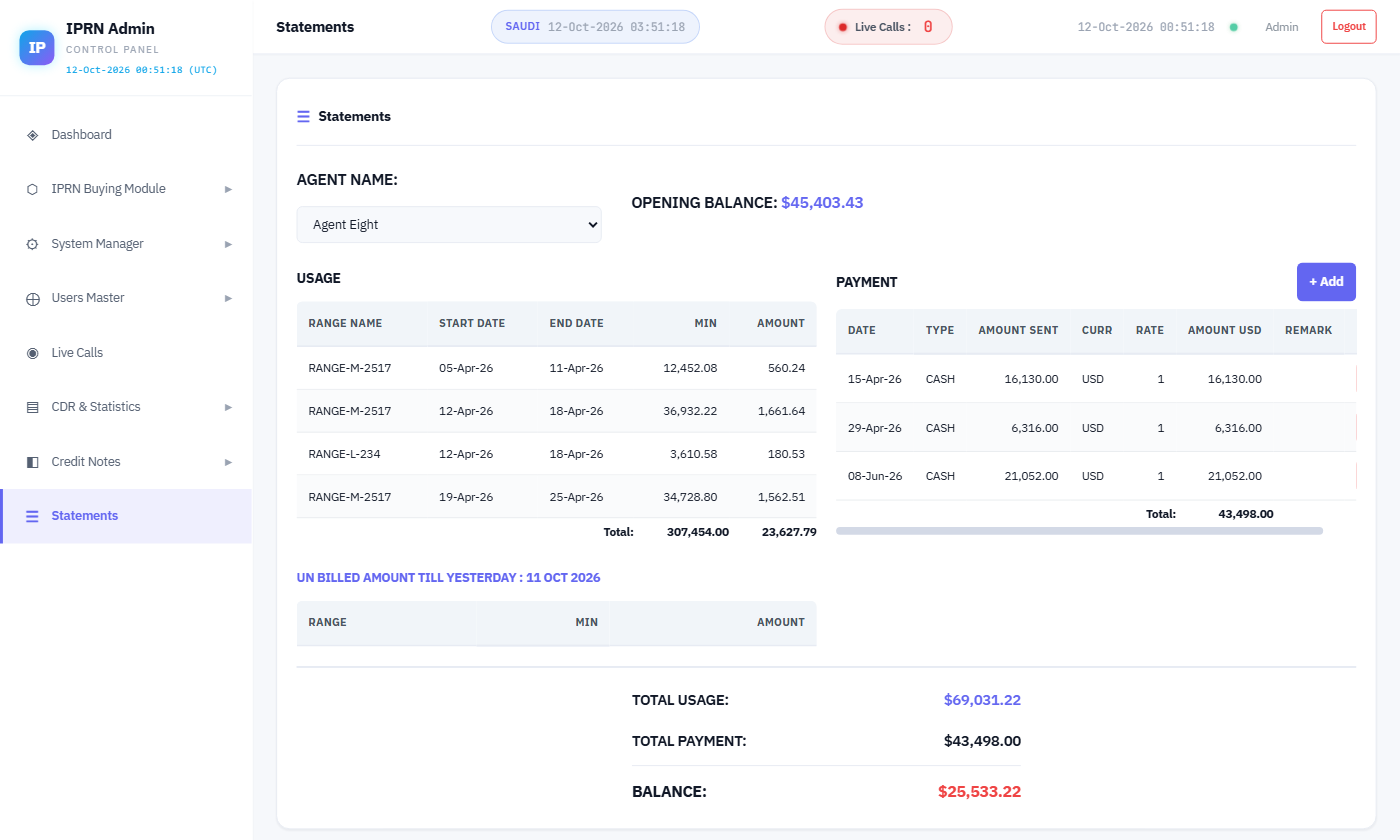Click the usage total 23,627.79
The image size is (1400, 840).
click(x=789, y=532)
